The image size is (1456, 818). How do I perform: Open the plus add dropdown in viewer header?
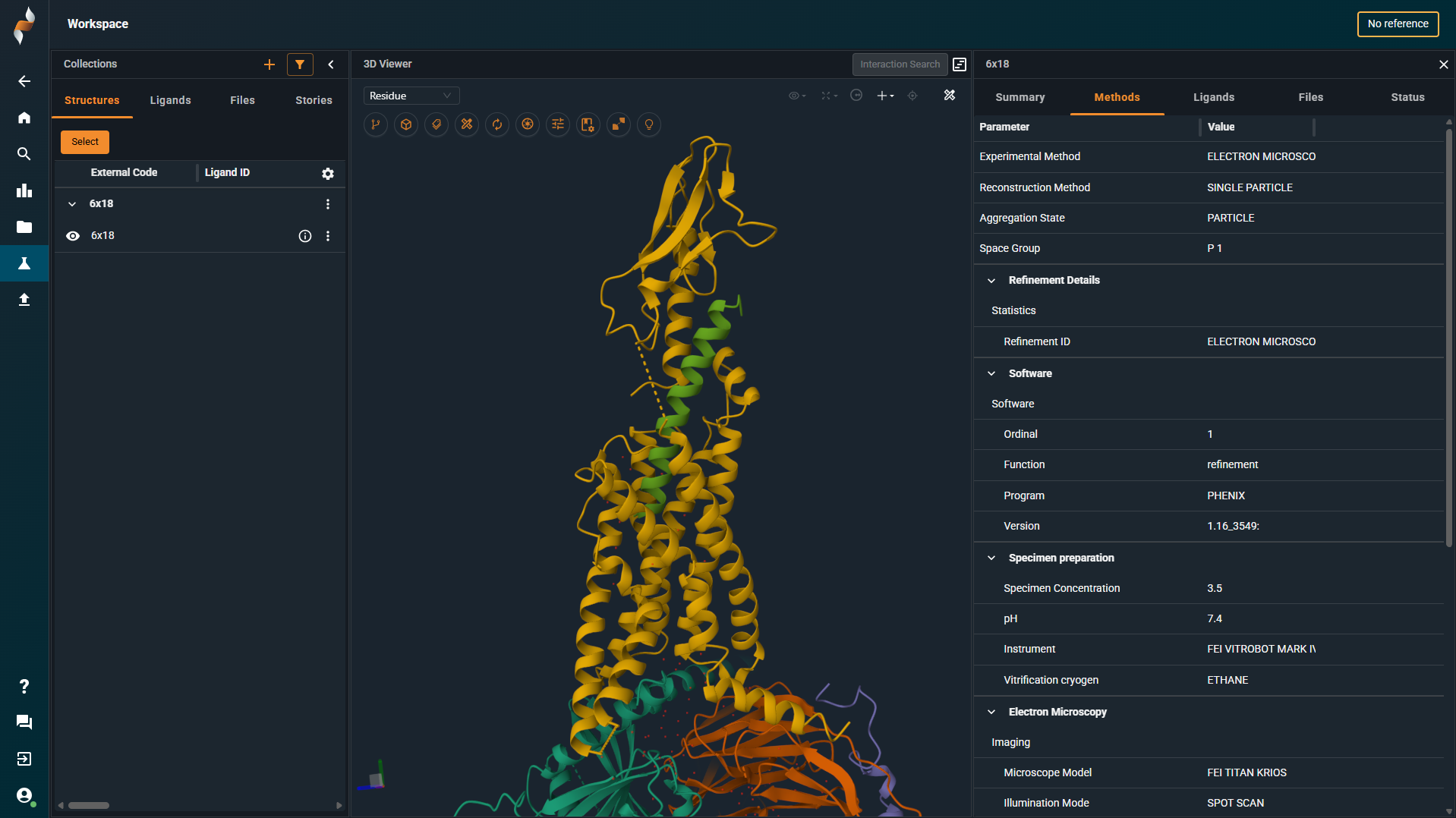tap(885, 96)
